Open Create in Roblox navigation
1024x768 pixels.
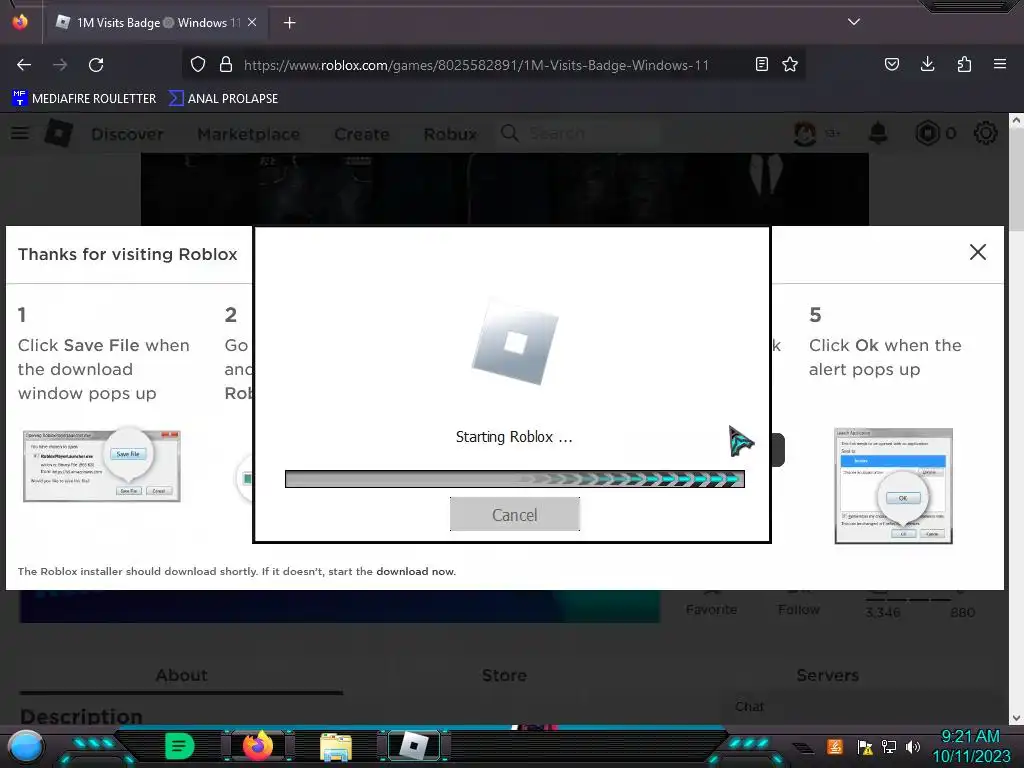(x=362, y=134)
